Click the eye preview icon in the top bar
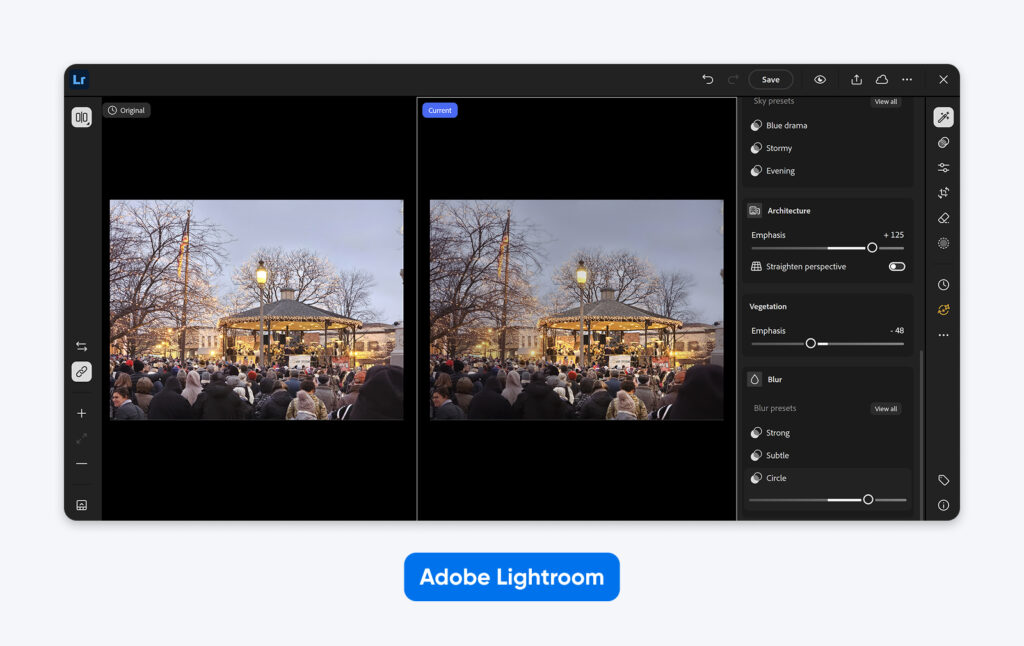The image size is (1024, 646). coord(820,79)
